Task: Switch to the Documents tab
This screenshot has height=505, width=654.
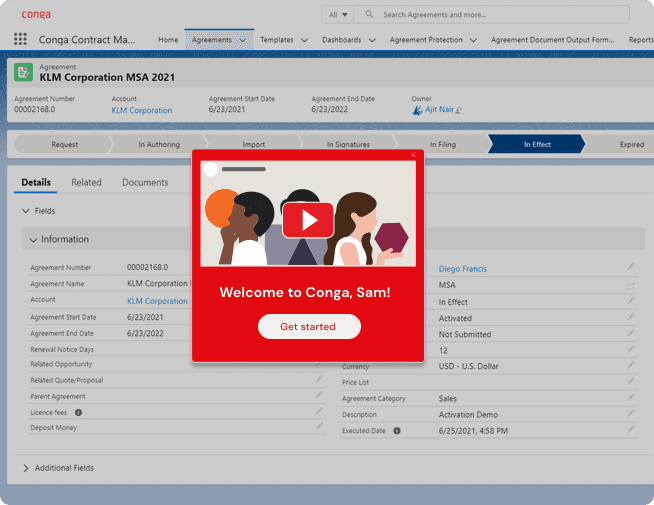Action: coord(145,183)
